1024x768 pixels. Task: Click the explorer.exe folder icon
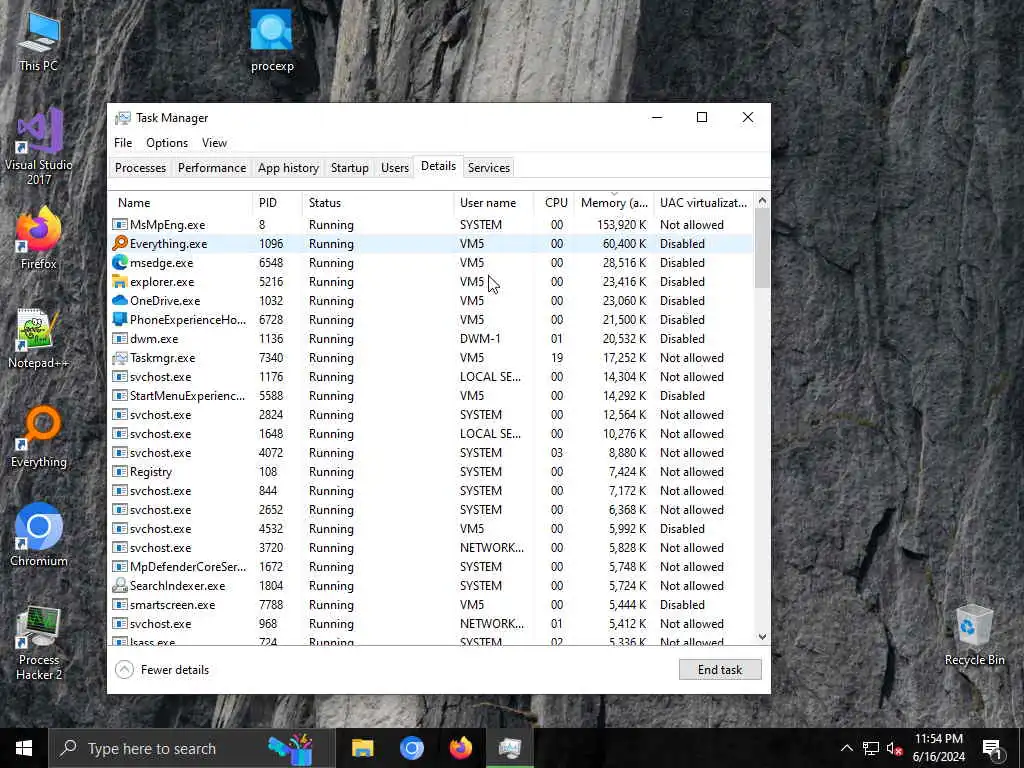[120, 281]
